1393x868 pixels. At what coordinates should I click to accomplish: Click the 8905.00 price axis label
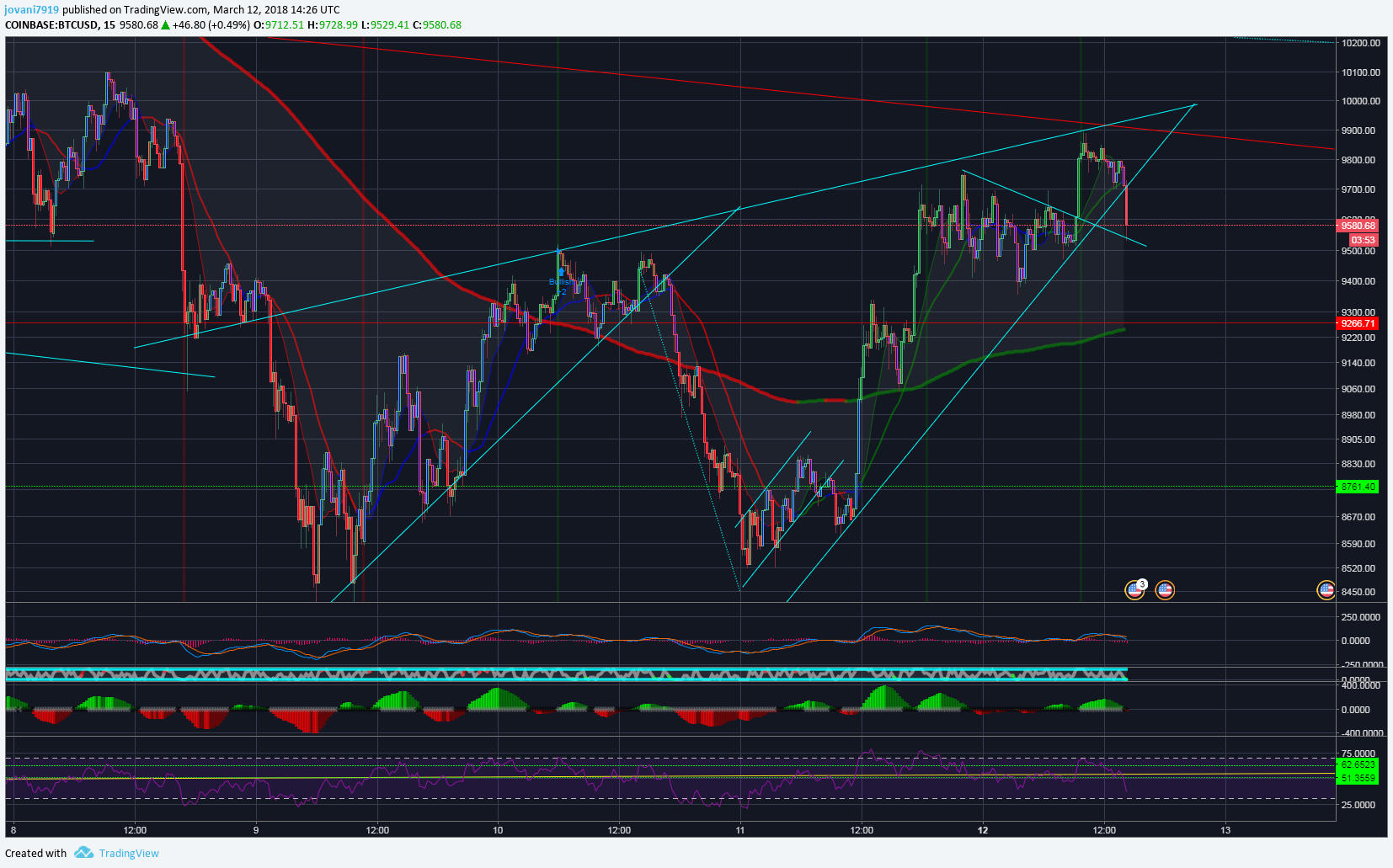pyautogui.click(x=1358, y=439)
